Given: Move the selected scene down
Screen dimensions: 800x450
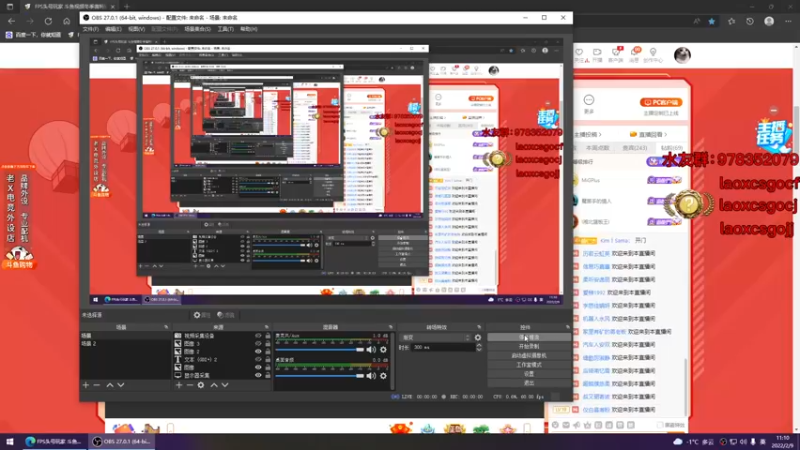Looking at the screenshot, I should click(x=121, y=385).
